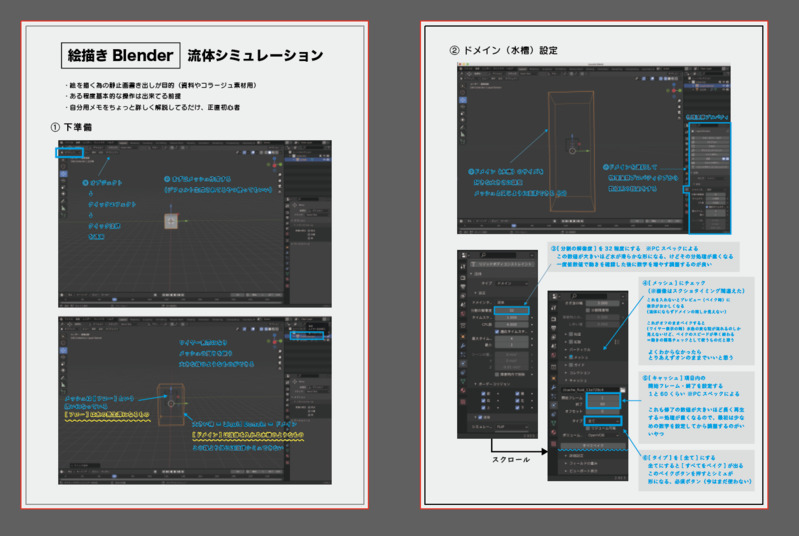Click timeline playback controls in page 1 top screenshot
This screenshot has width=799, height=536.
click(x=173, y=295)
